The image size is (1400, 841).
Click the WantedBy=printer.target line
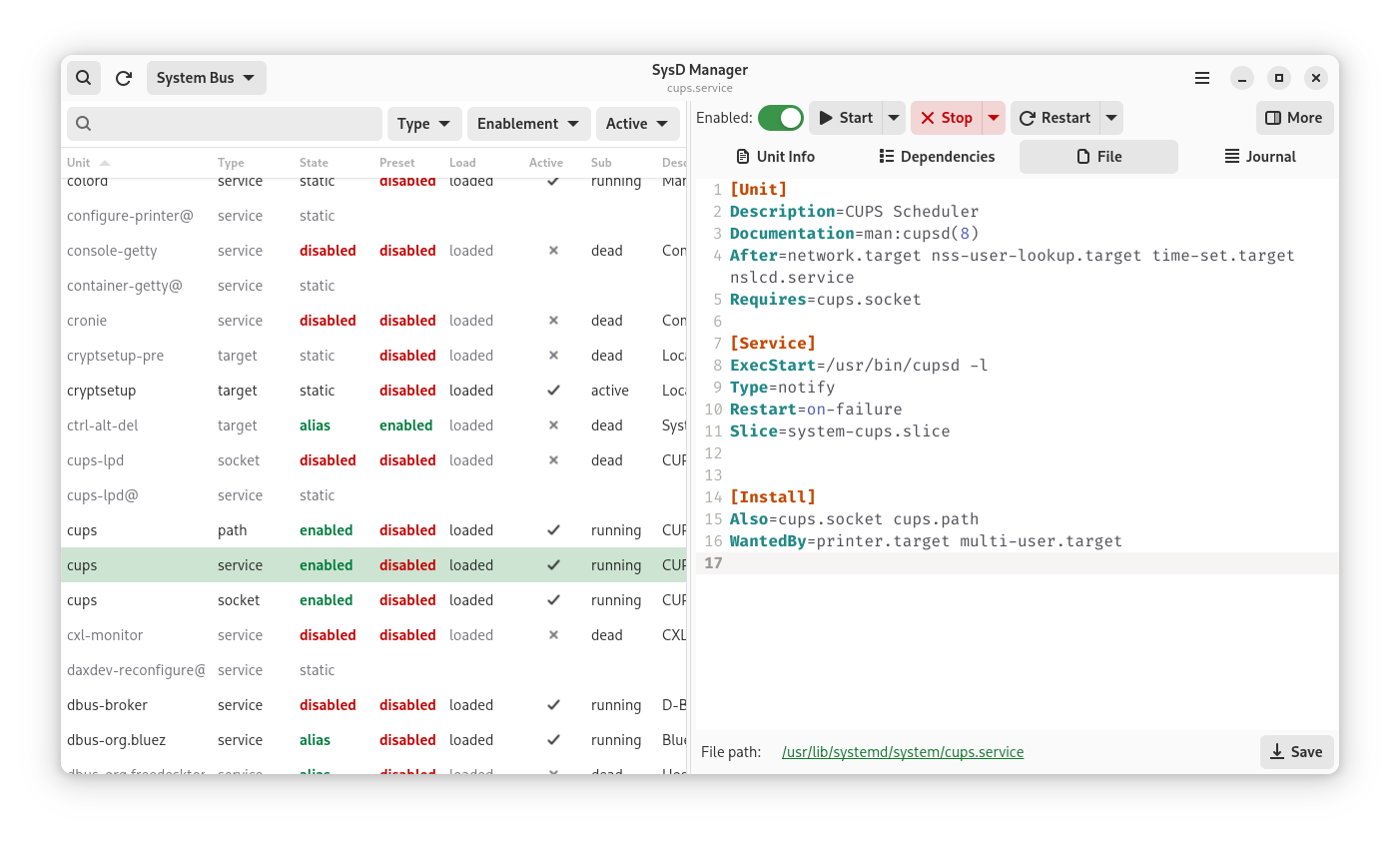point(926,541)
